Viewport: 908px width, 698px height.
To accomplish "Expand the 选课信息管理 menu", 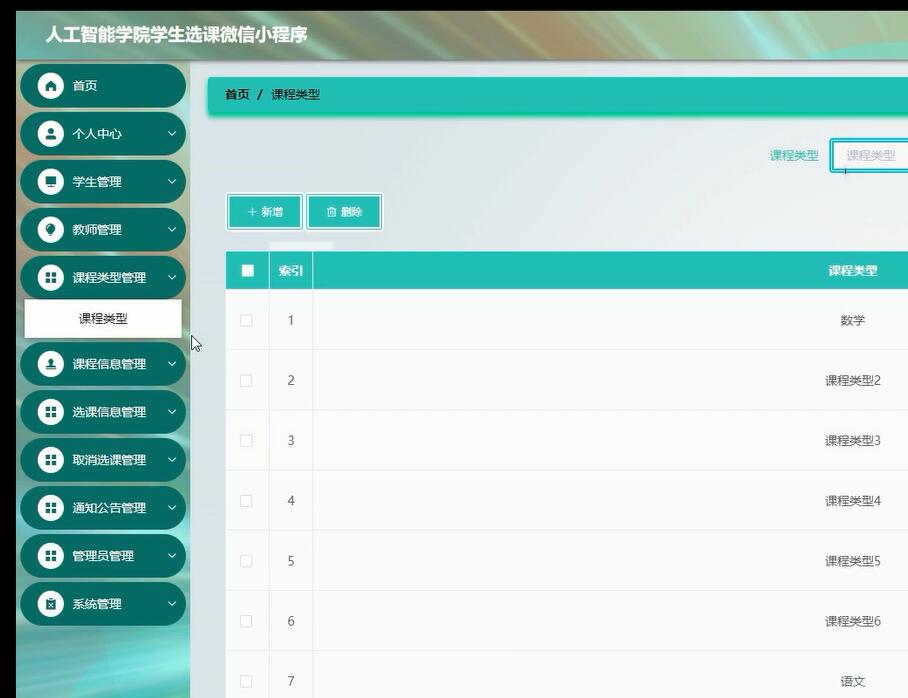I will pos(171,411).
